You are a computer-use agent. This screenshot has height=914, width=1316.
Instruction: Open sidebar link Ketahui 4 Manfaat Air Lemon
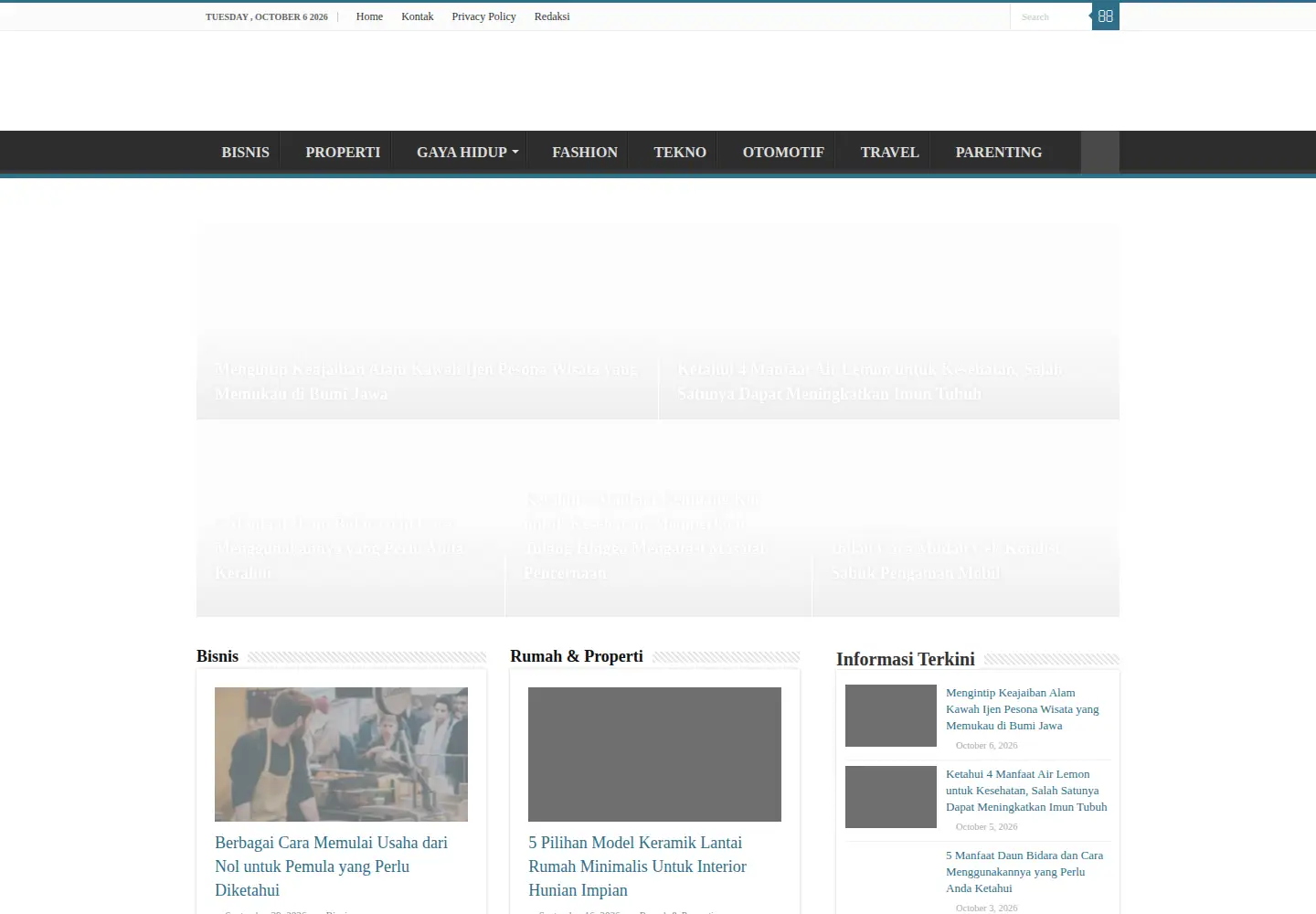point(1026,791)
